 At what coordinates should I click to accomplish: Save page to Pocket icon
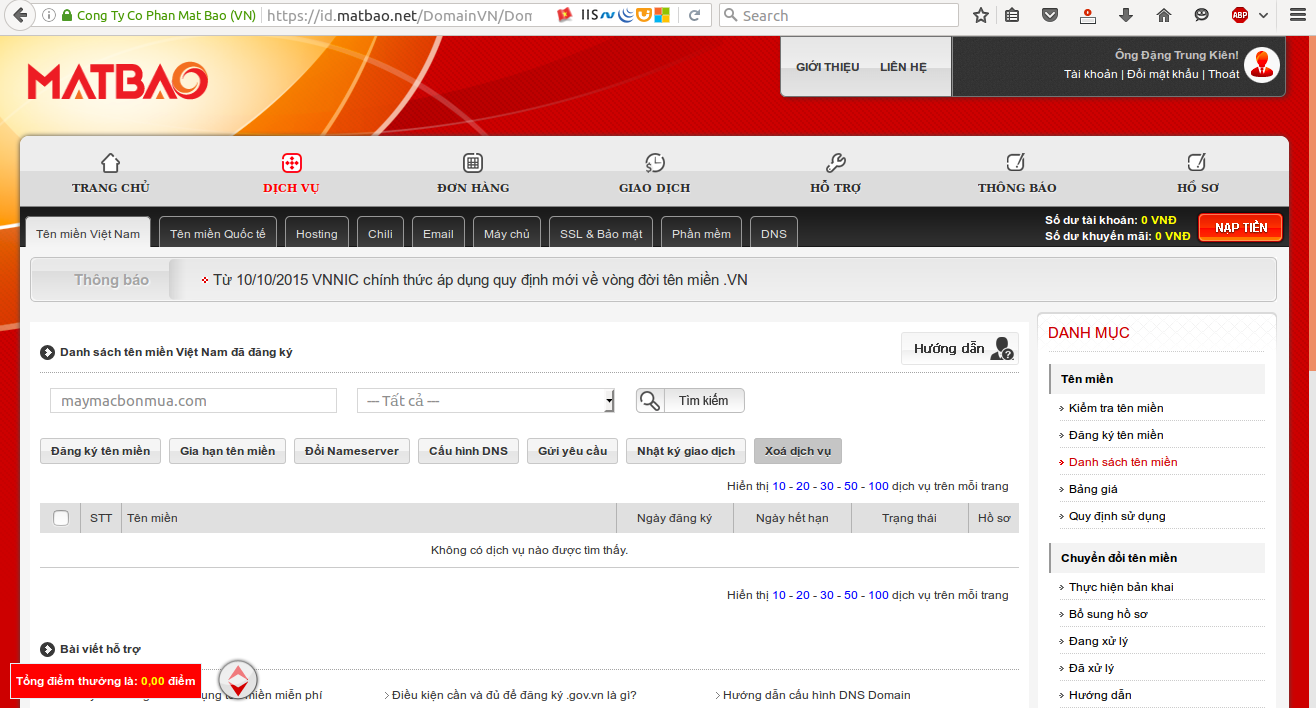[x=1050, y=15]
